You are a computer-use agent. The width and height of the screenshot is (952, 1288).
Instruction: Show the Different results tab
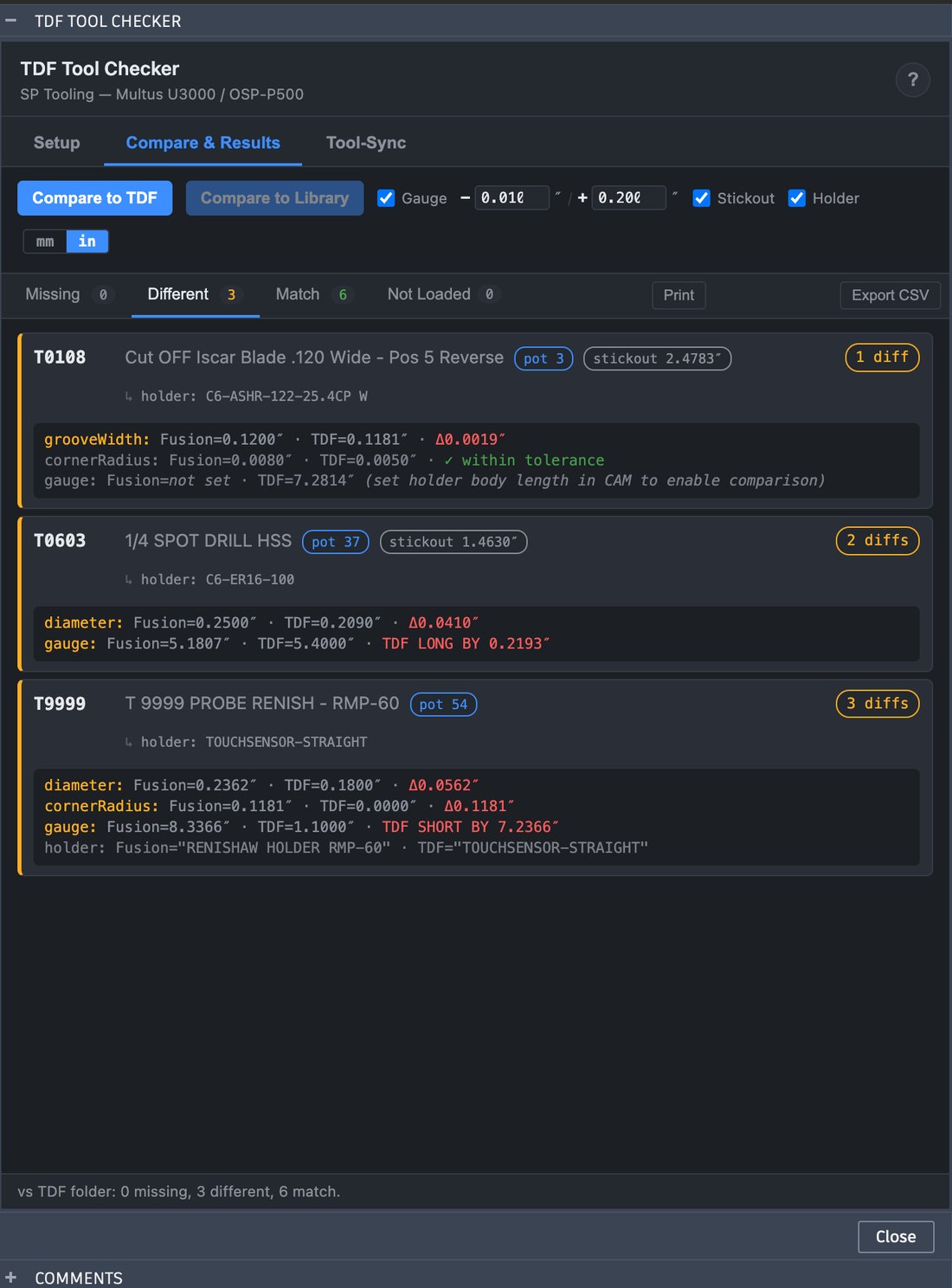[196, 294]
